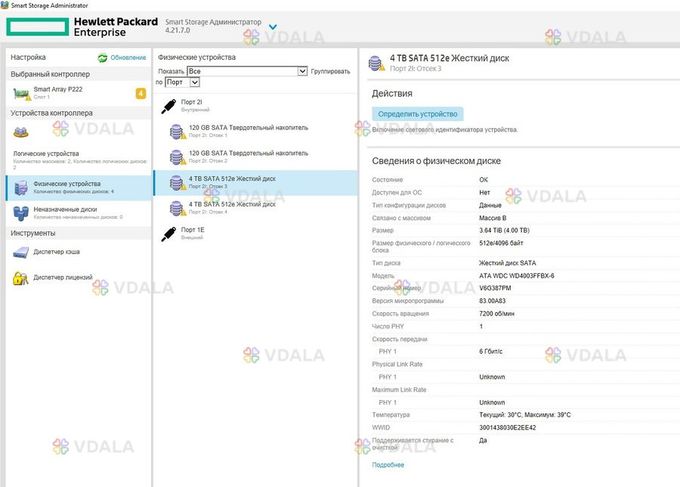Click the Неназначенные диски icon

coord(21,212)
